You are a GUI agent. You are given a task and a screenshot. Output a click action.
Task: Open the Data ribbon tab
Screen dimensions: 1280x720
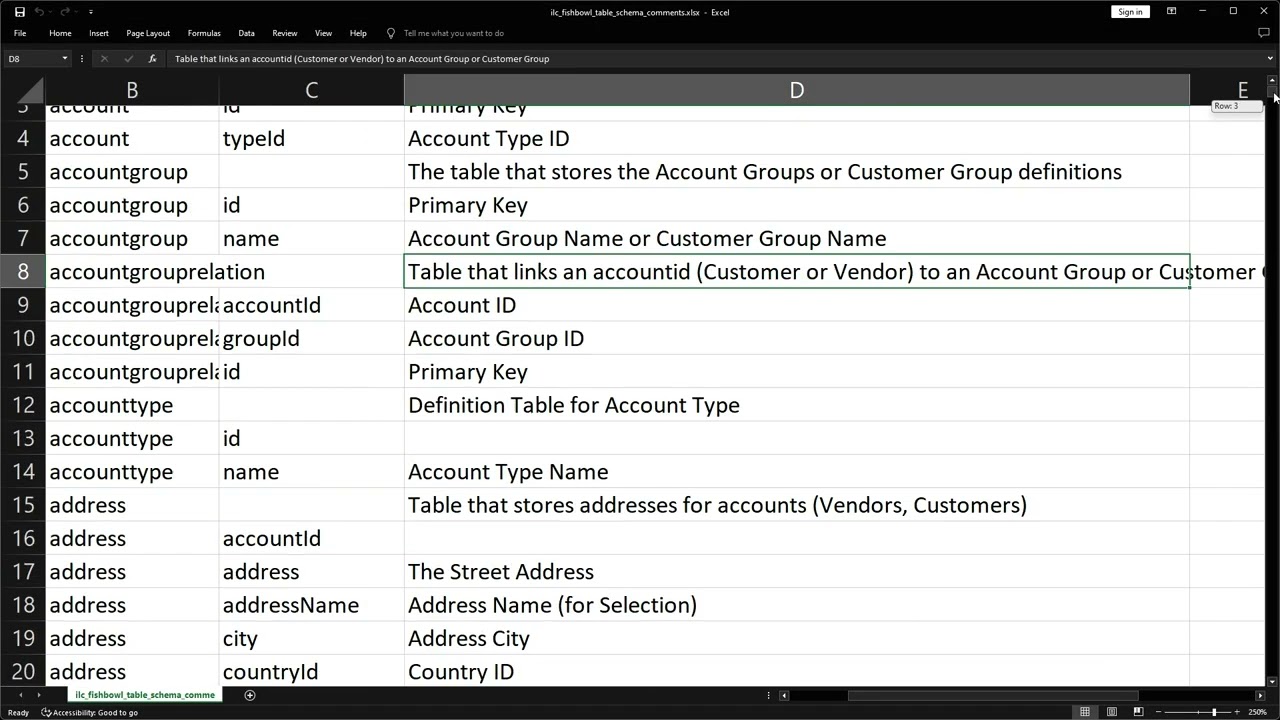point(246,33)
